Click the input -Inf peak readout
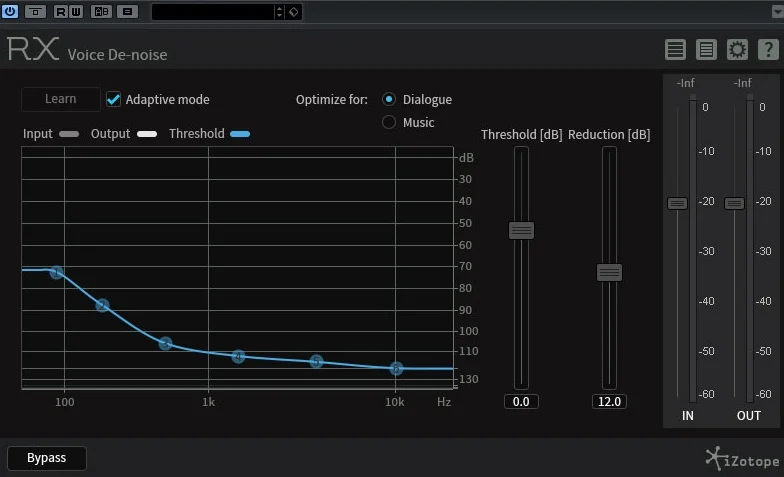784x477 pixels. pyautogui.click(x=686, y=83)
